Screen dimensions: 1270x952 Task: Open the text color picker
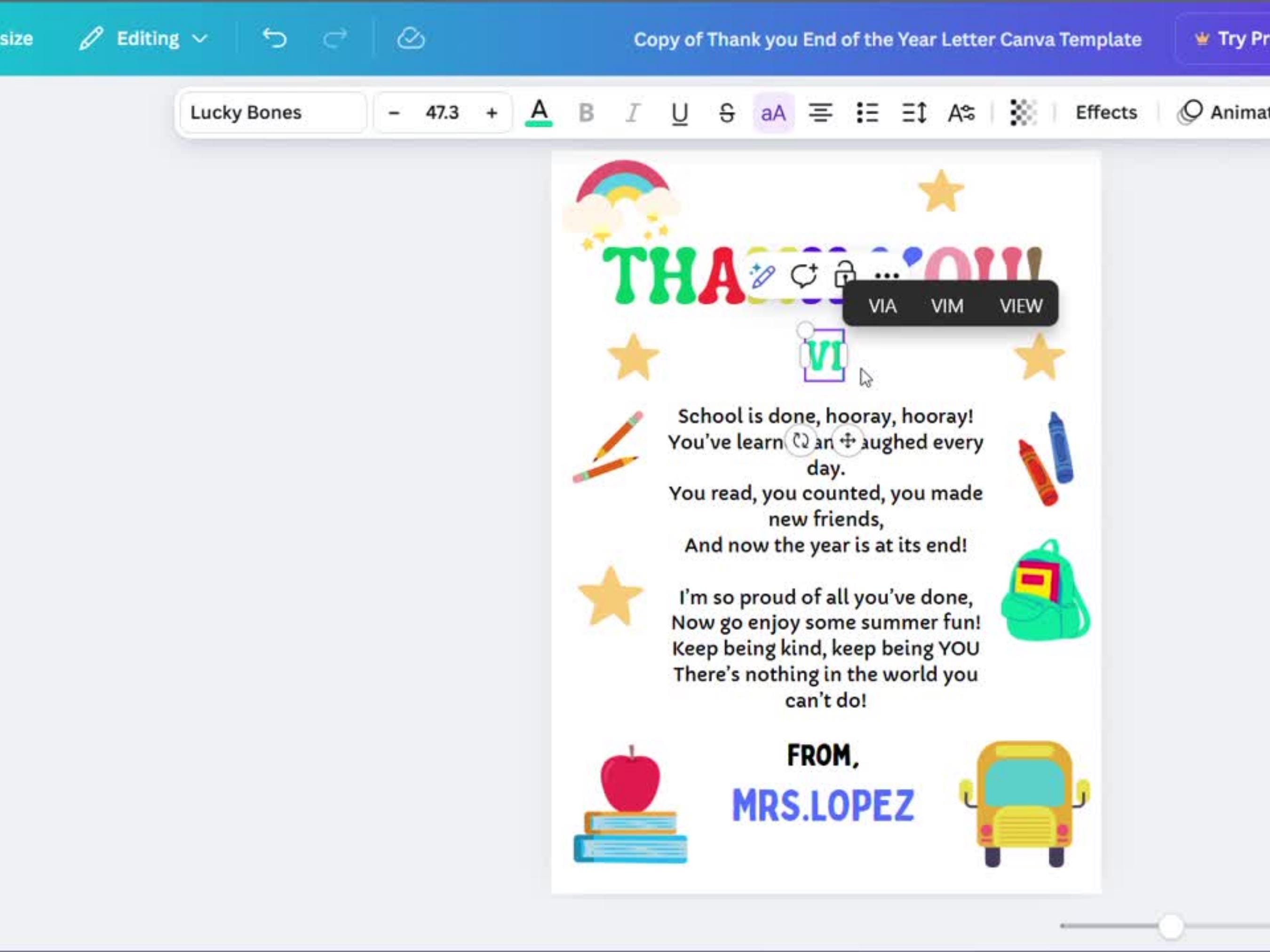coord(539,112)
